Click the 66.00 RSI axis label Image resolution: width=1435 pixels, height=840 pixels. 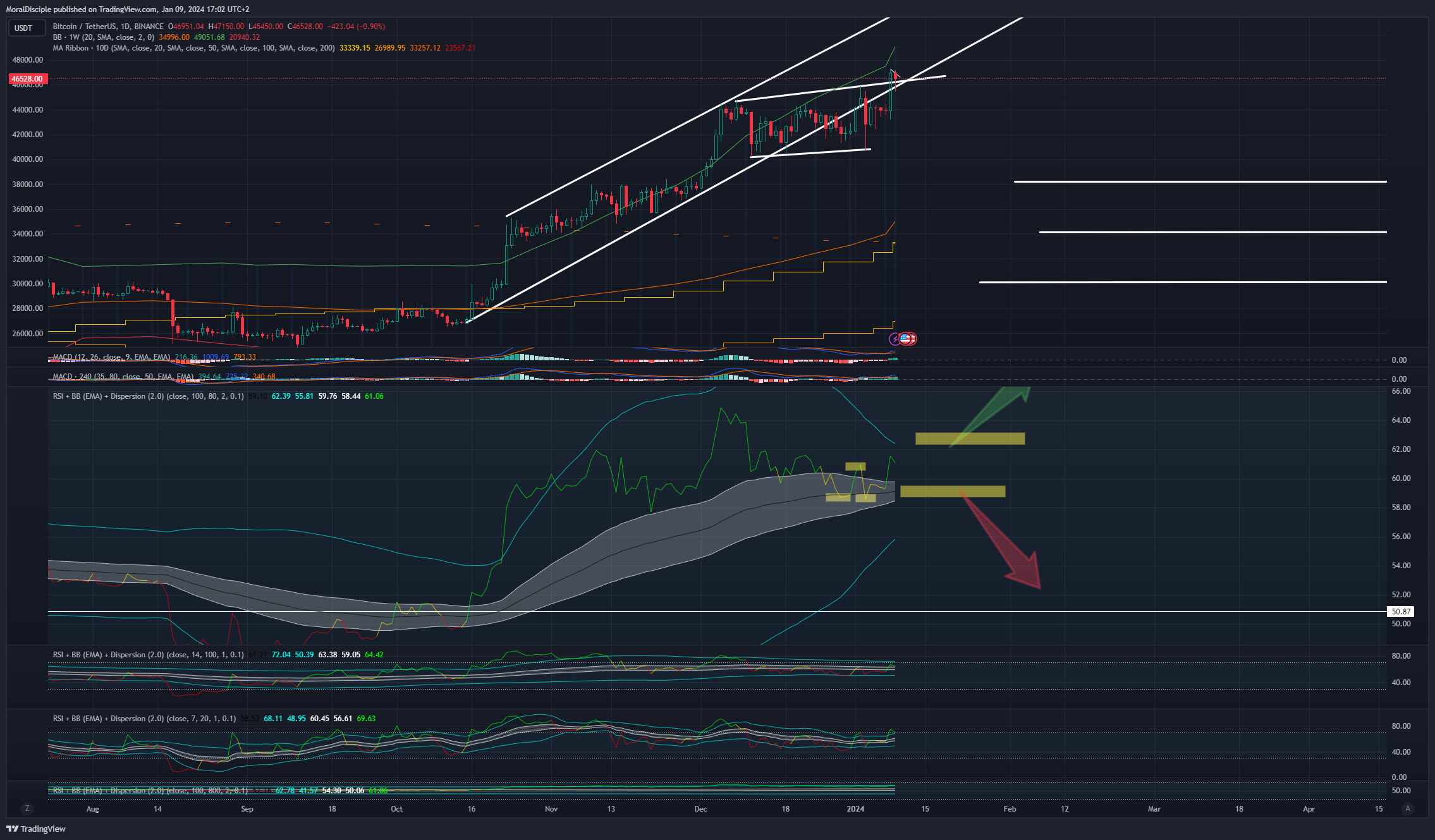[x=1401, y=391]
